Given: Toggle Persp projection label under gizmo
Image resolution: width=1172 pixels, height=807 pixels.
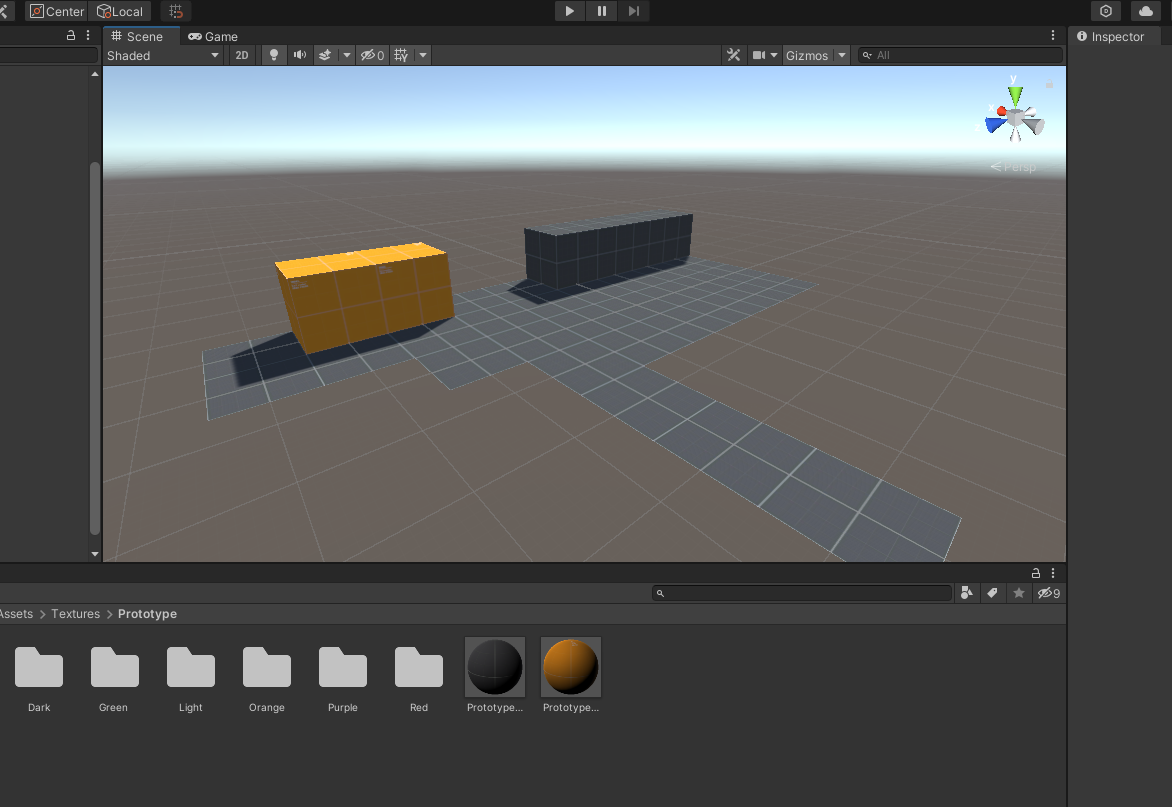Looking at the screenshot, I should (x=1014, y=167).
